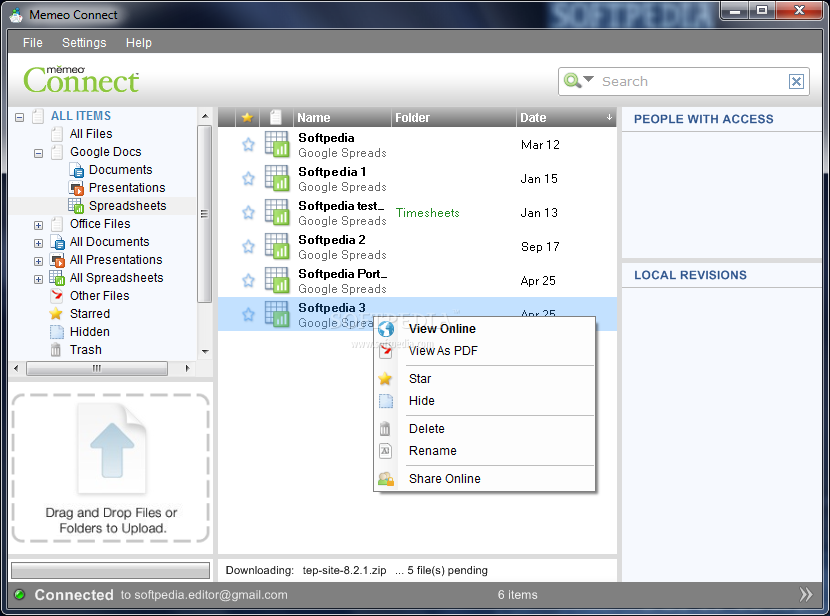Open the Help menu
The width and height of the screenshot is (830, 616).
click(x=139, y=42)
